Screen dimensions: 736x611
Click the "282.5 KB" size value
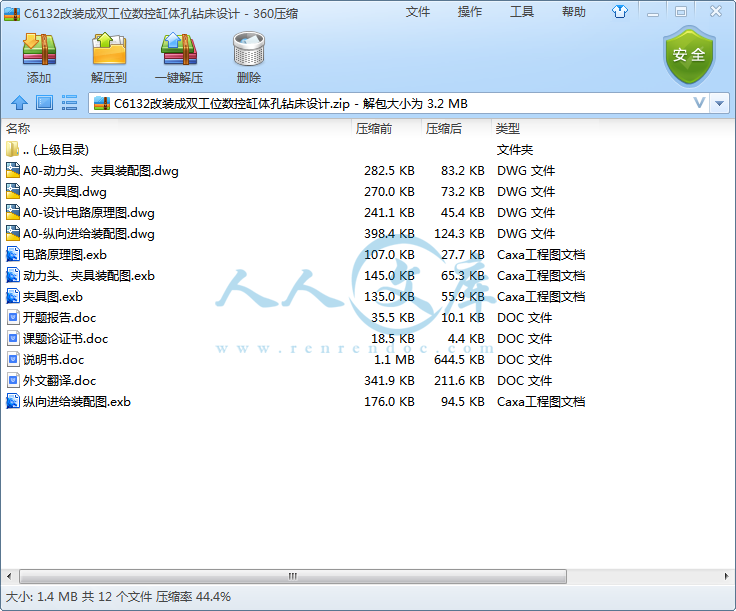click(389, 171)
